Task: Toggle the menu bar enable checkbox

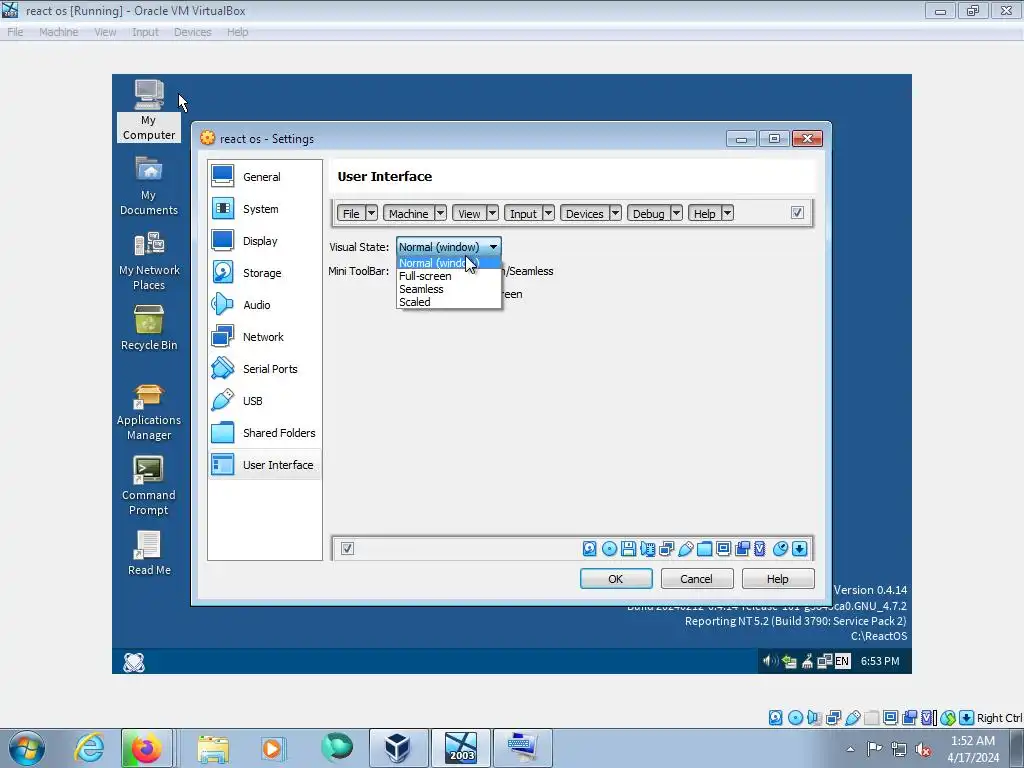Action: [797, 213]
